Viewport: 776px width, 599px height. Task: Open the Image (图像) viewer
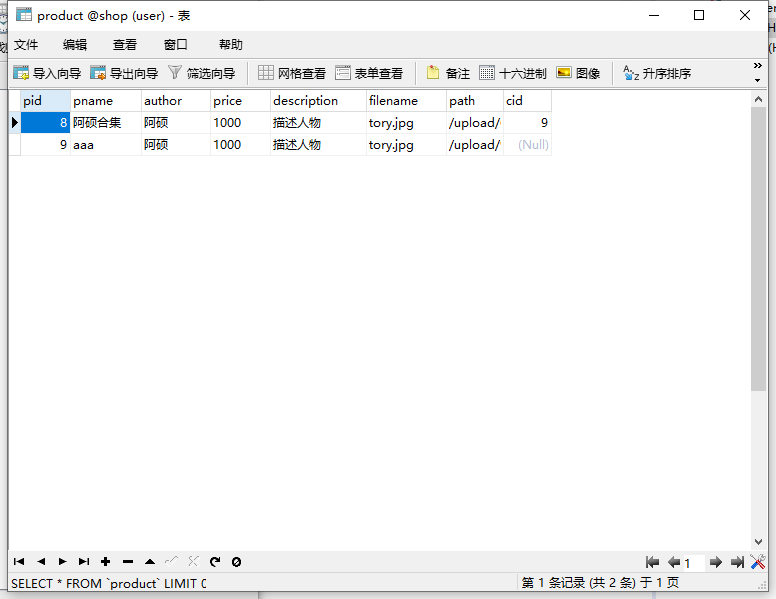tap(578, 73)
